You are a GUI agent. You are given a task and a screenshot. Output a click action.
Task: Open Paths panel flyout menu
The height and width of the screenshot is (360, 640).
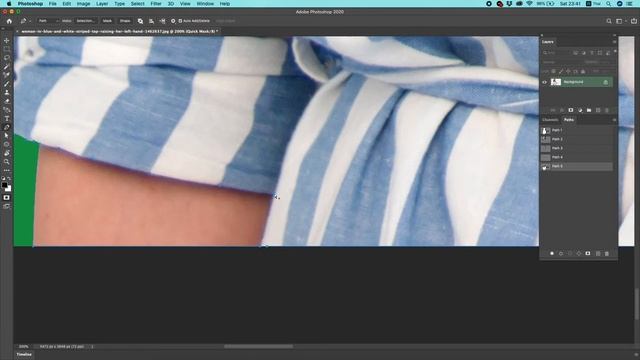[614, 120]
